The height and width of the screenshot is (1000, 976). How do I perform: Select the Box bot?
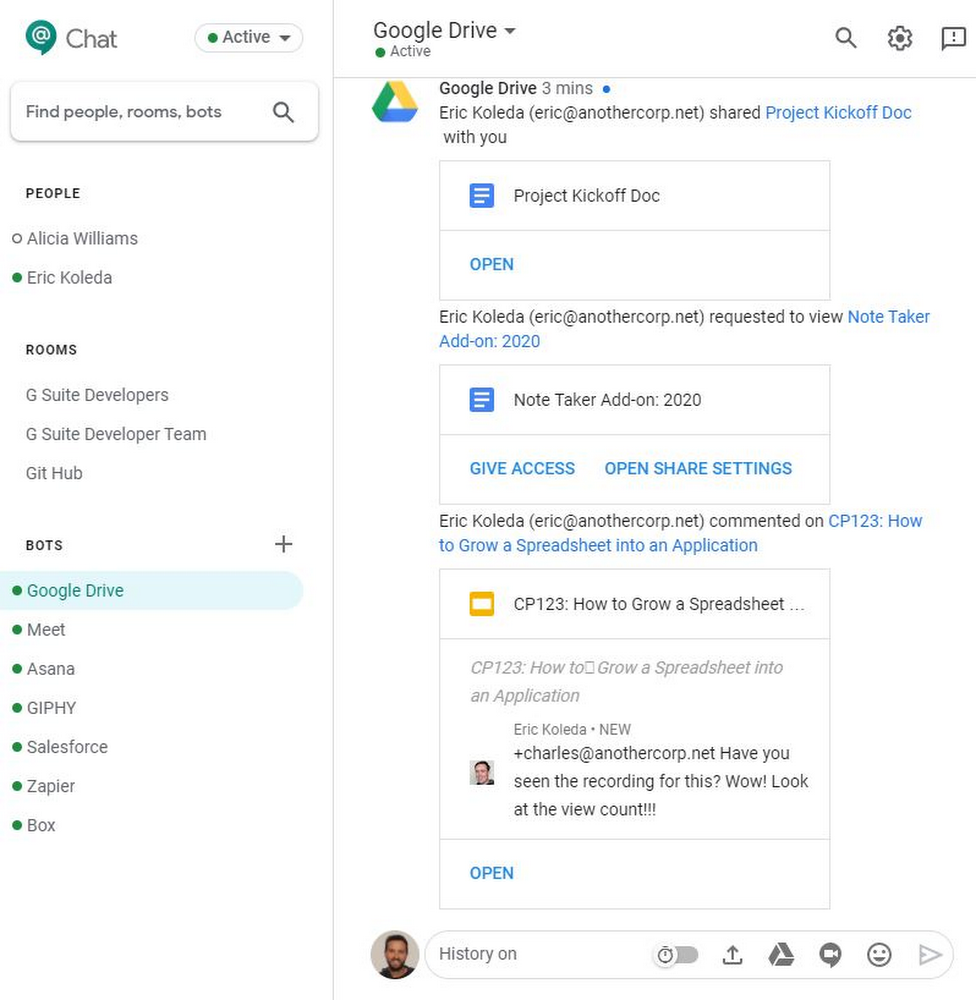[x=41, y=825]
